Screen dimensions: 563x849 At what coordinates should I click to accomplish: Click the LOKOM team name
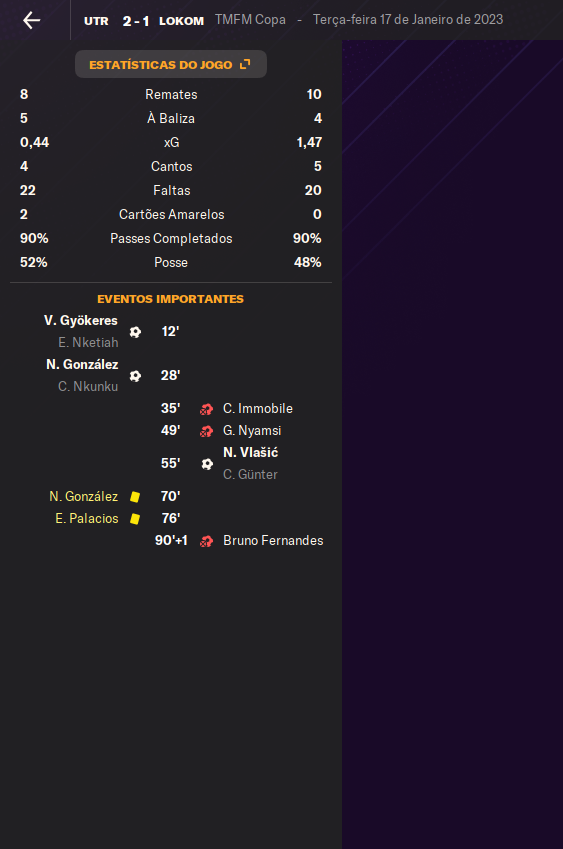coord(181,21)
